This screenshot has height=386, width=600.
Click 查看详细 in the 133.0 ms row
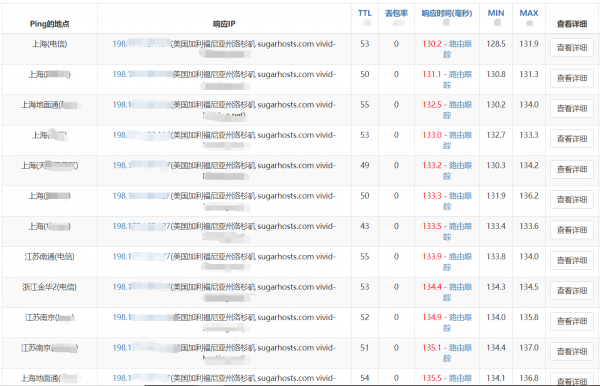point(572,139)
